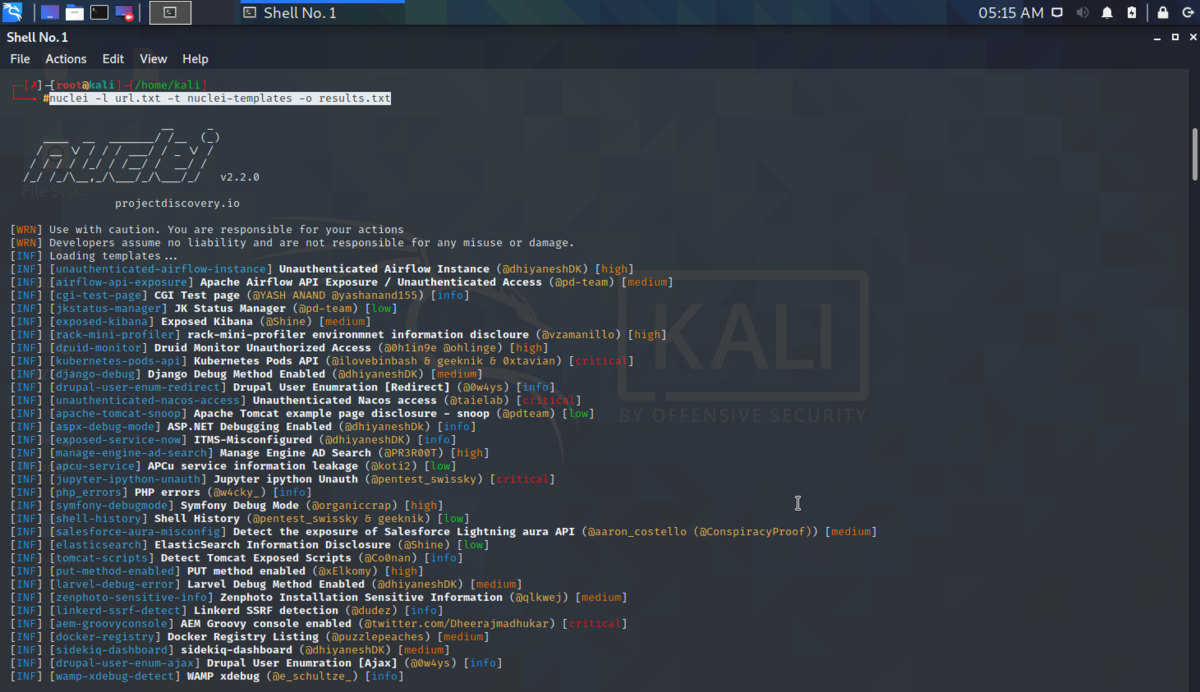The height and width of the screenshot is (692, 1200).
Task: Click the terminal vertical scrollbar thumb
Action: point(1194,153)
